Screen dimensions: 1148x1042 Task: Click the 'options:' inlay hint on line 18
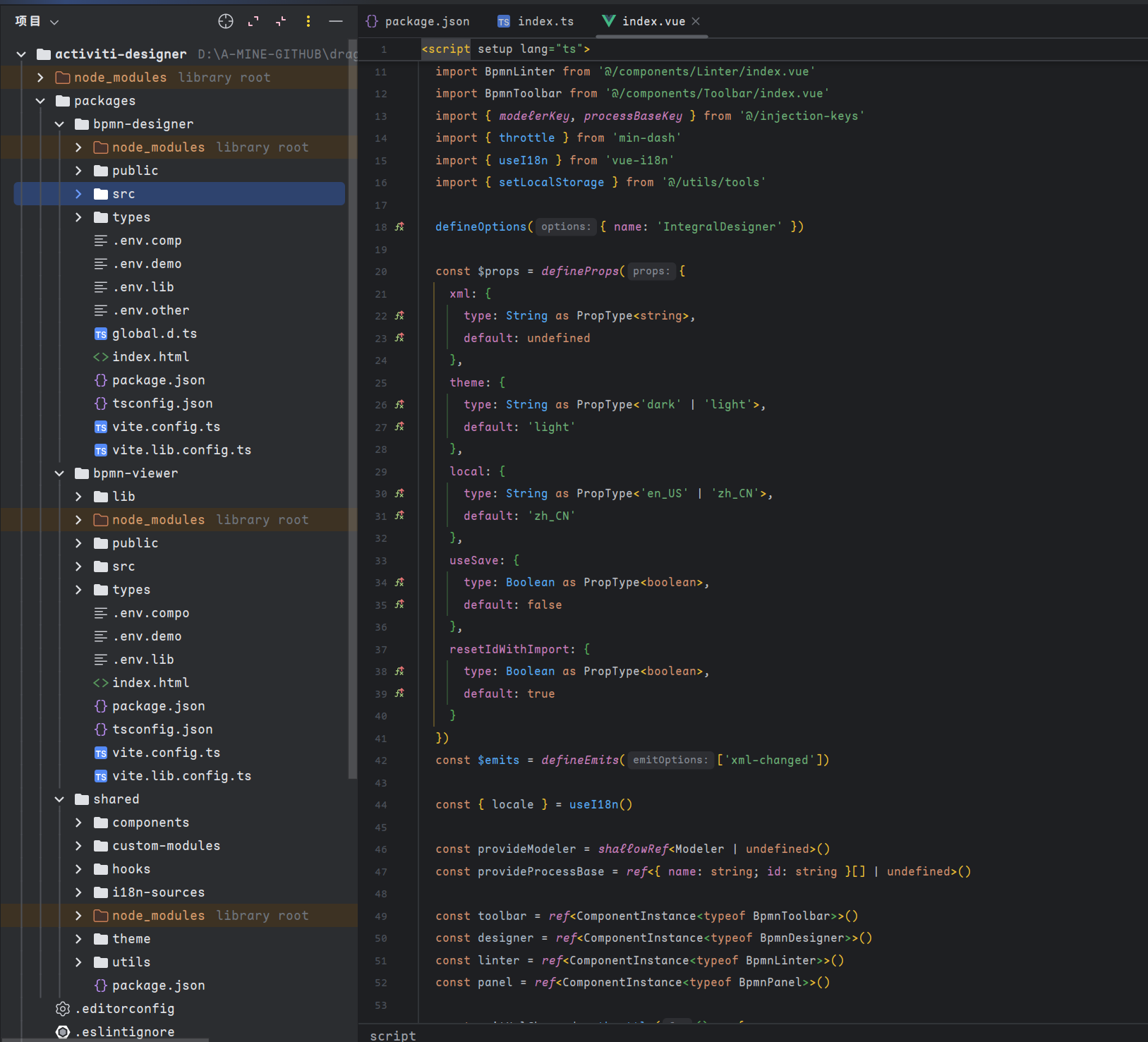pyautogui.click(x=566, y=226)
